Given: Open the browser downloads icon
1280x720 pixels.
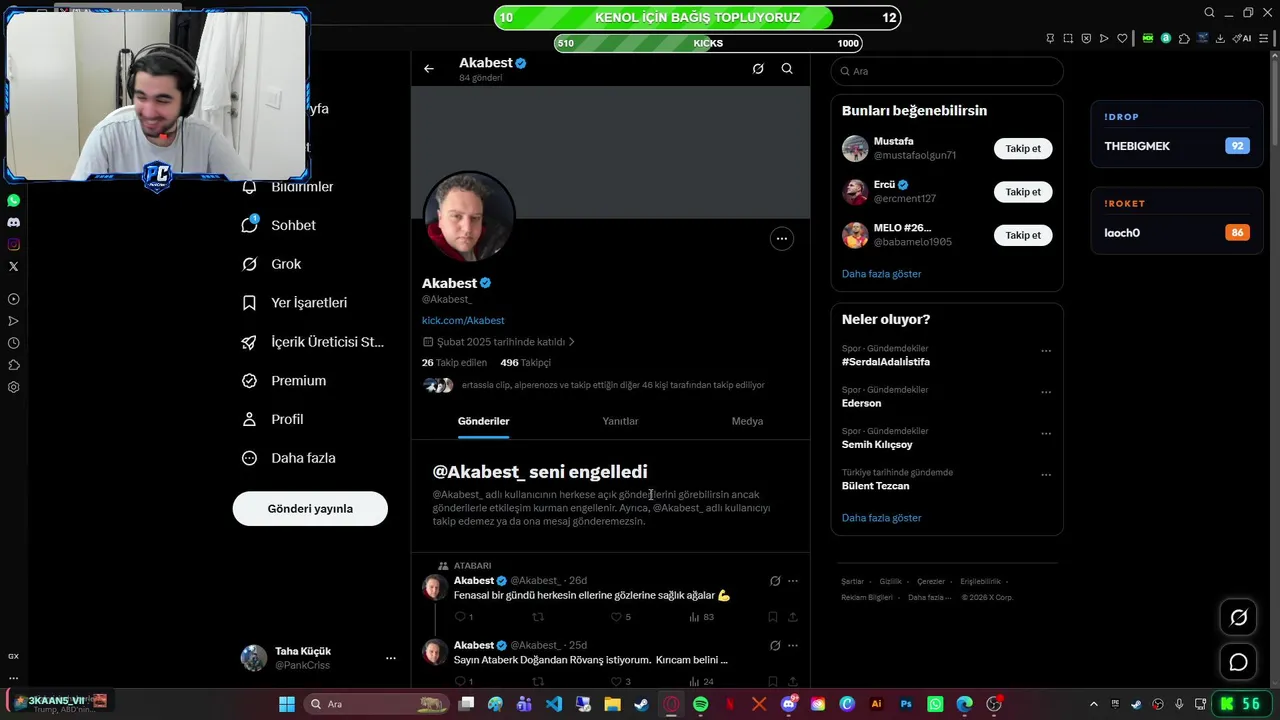Looking at the screenshot, I should click(1220, 38).
